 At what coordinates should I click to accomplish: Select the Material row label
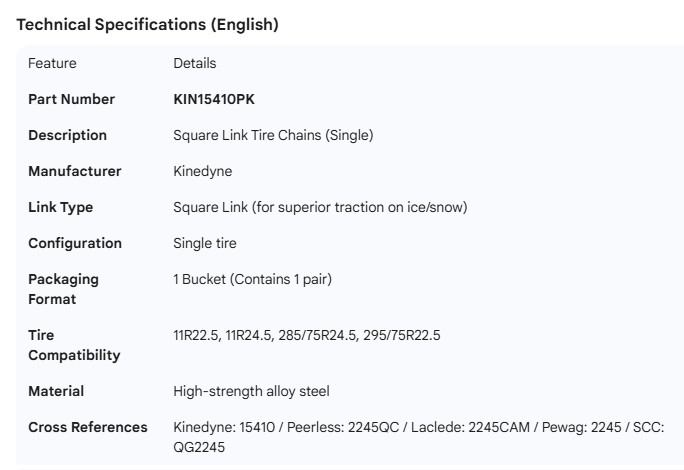coord(56,391)
